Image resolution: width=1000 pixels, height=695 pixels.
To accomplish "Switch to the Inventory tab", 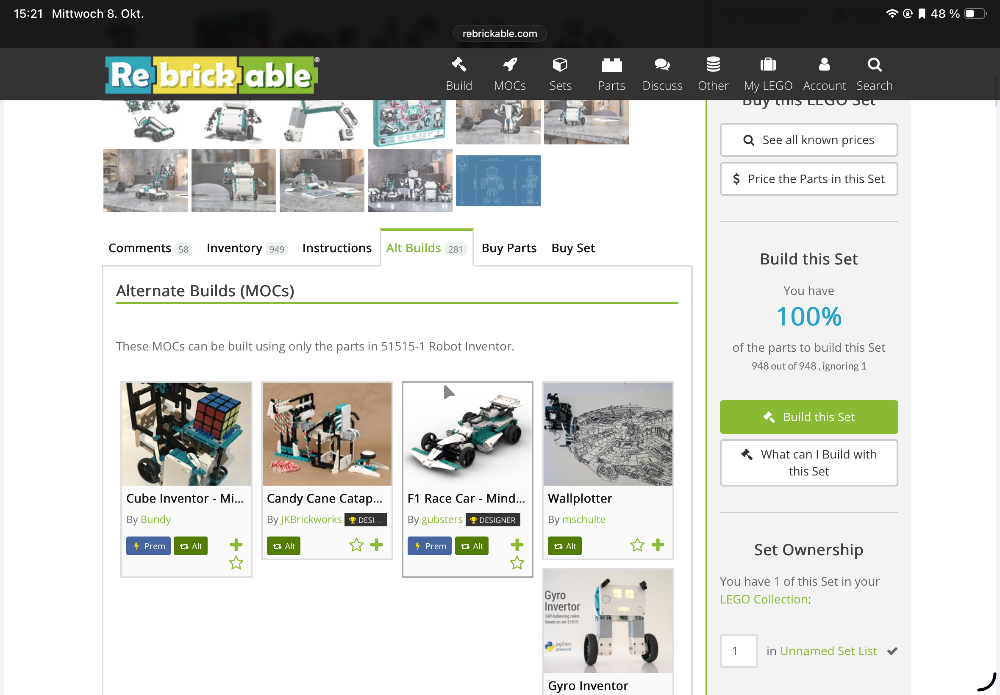I will coord(245,248).
